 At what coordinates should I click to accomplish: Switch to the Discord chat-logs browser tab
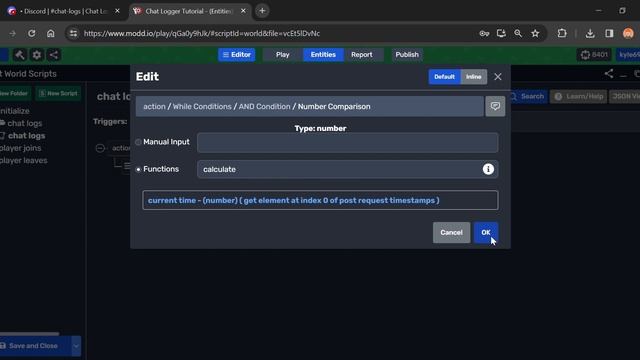click(64, 11)
